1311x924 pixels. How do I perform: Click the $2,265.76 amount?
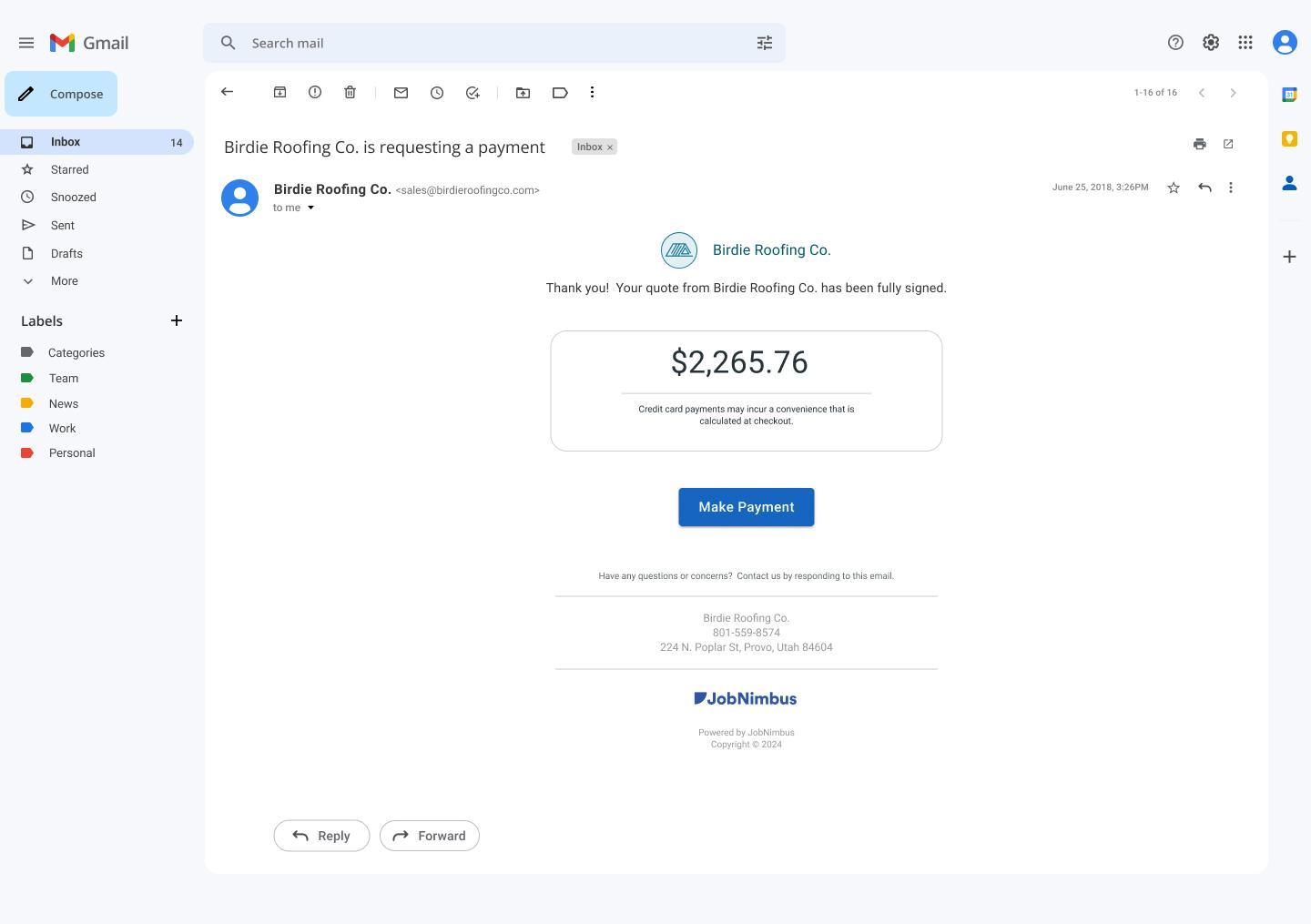click(739, 362)
